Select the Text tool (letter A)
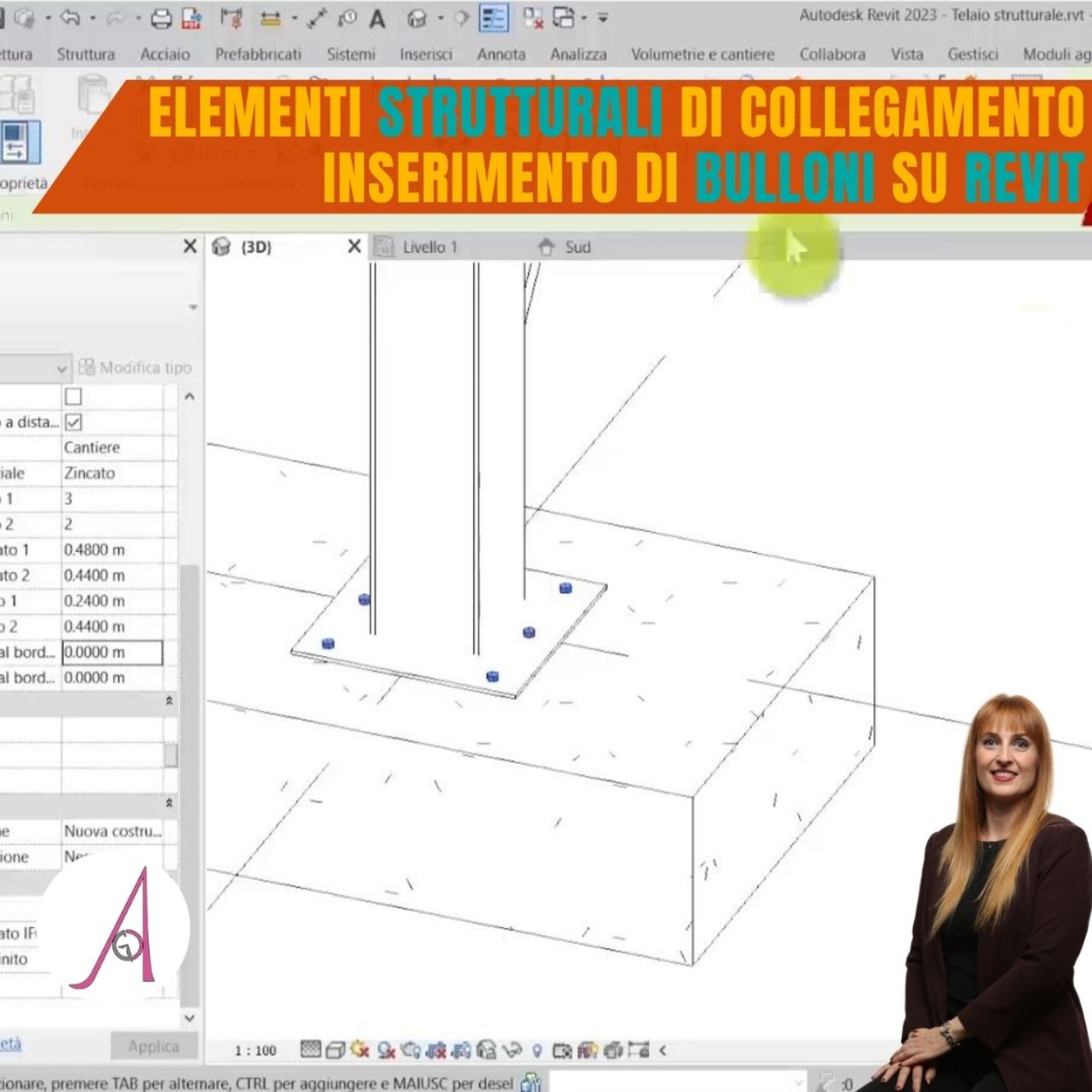This screenshot has width=1092, height=1092. point(377,19)
